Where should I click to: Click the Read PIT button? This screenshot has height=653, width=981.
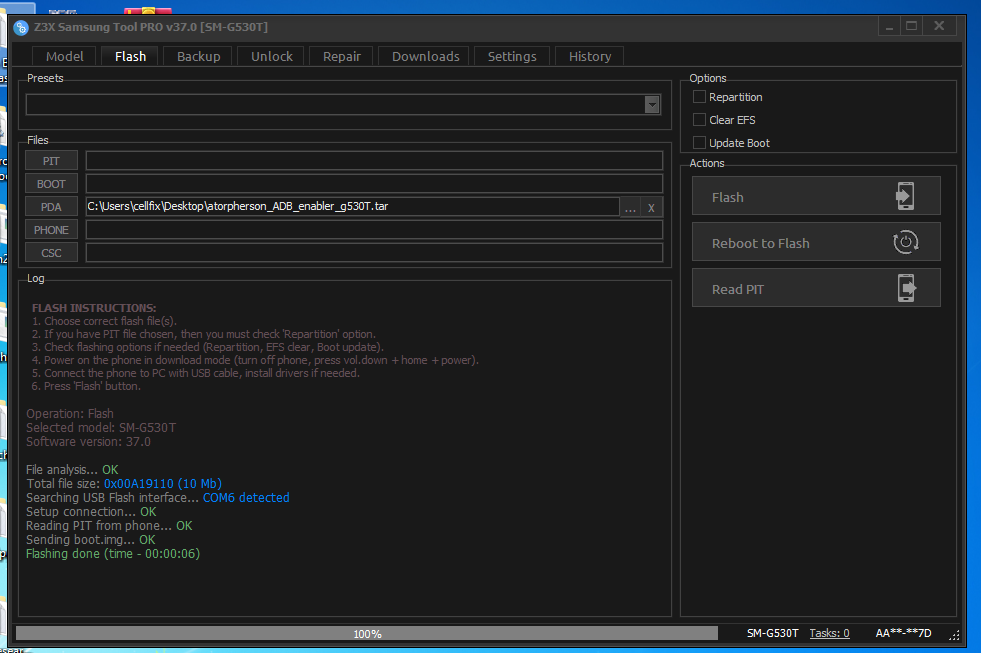pos(816,288)
